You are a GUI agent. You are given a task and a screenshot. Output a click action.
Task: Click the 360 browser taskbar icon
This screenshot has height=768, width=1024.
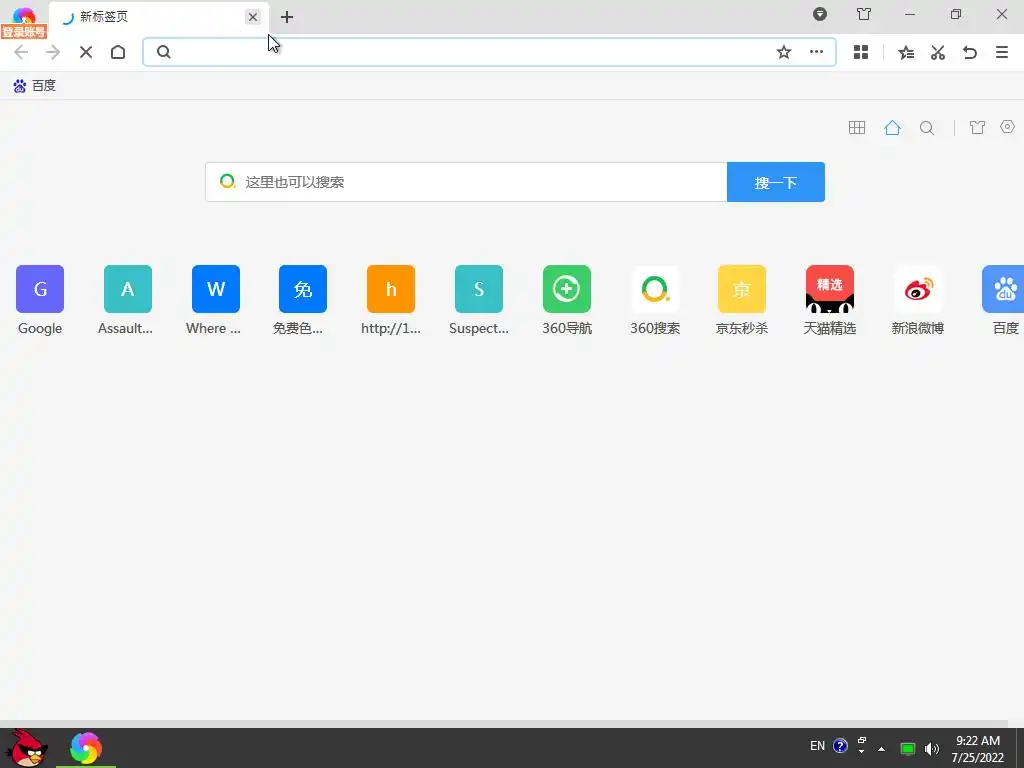[86, 748]
